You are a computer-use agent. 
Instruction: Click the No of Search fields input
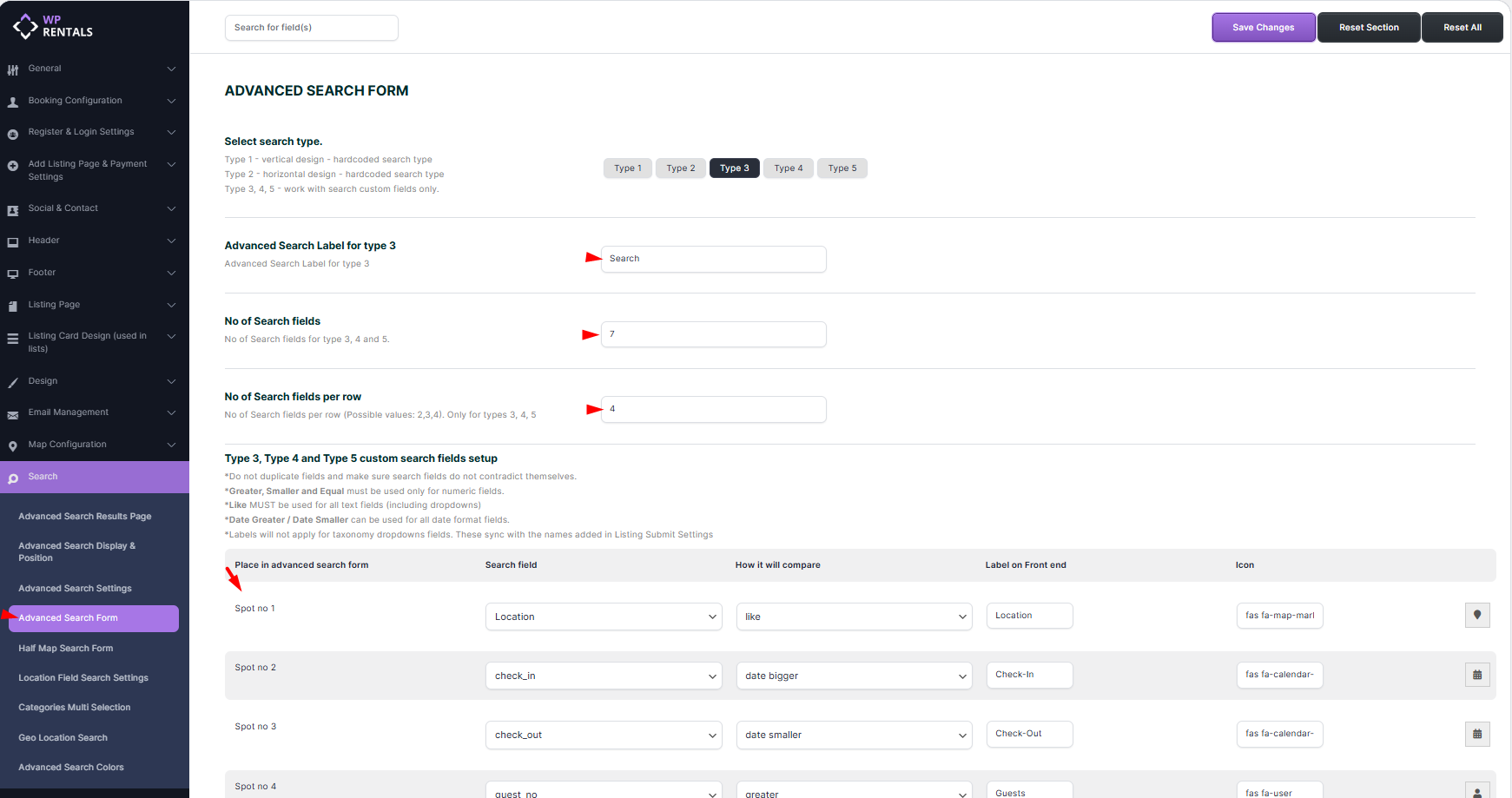(713, 334)
